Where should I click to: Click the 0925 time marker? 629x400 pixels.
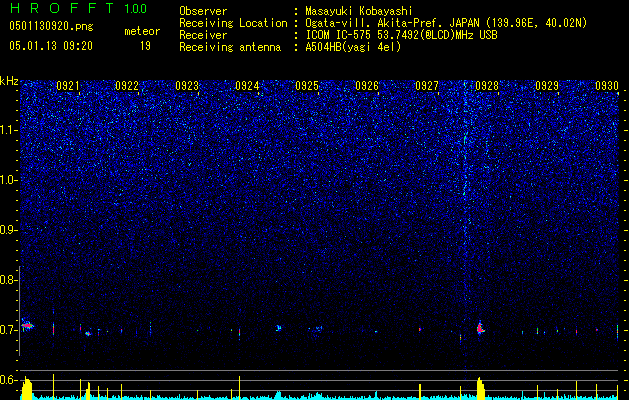pos(307,86)
